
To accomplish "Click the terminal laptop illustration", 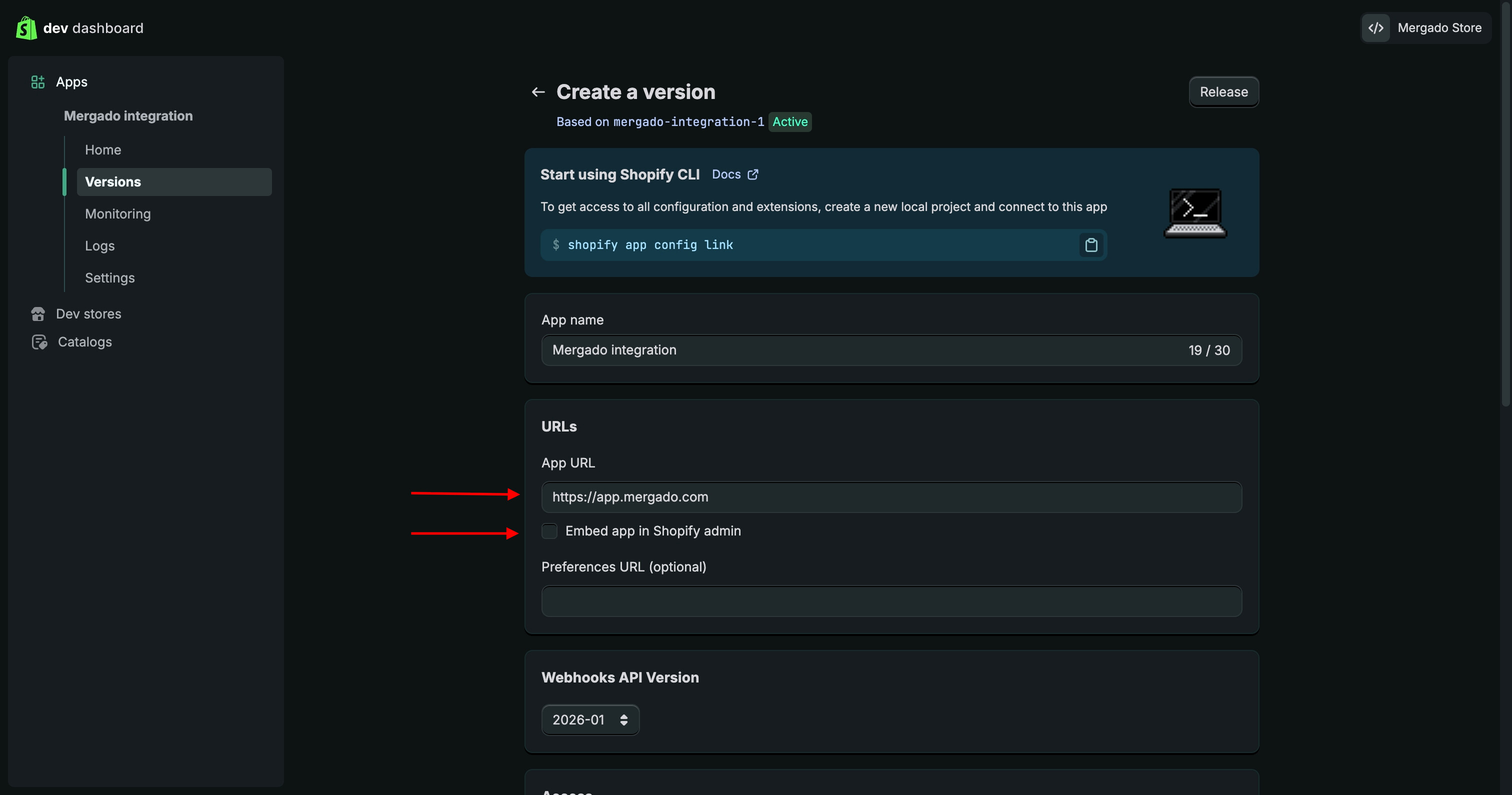I will tap(1195, 212).
